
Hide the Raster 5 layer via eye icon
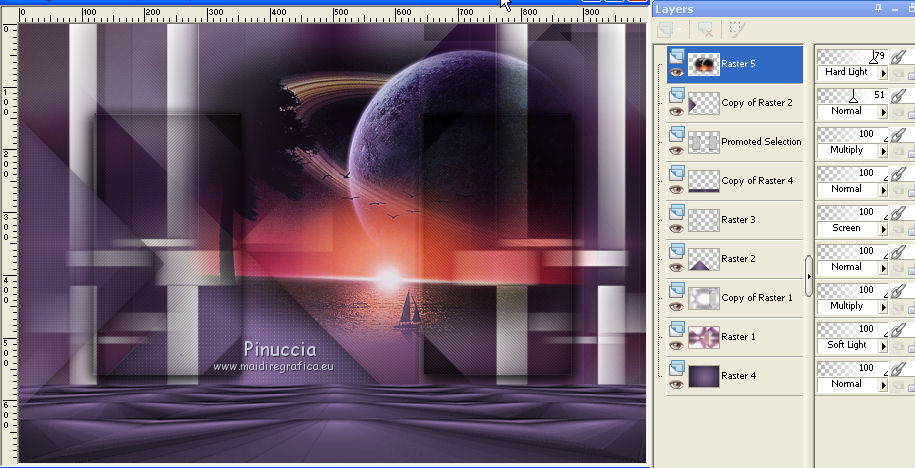point(676,72)
